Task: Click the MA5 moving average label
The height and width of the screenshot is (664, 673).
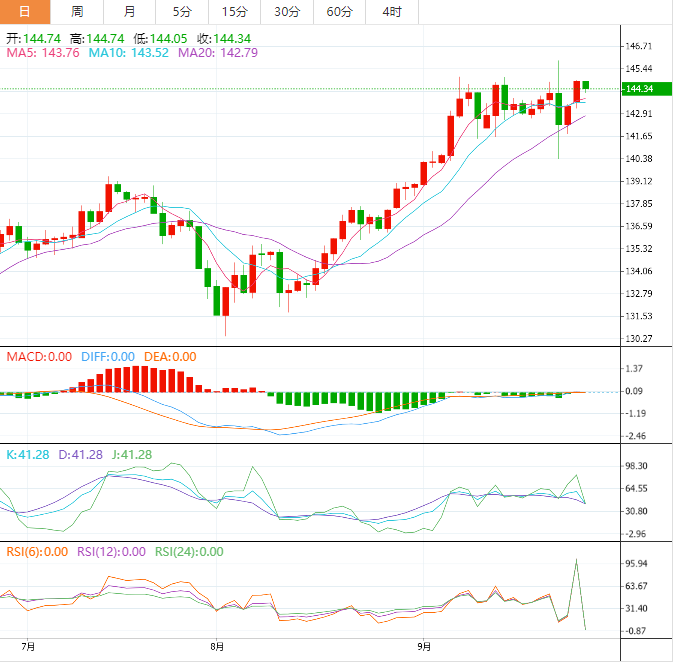Action: pos(43,53)
